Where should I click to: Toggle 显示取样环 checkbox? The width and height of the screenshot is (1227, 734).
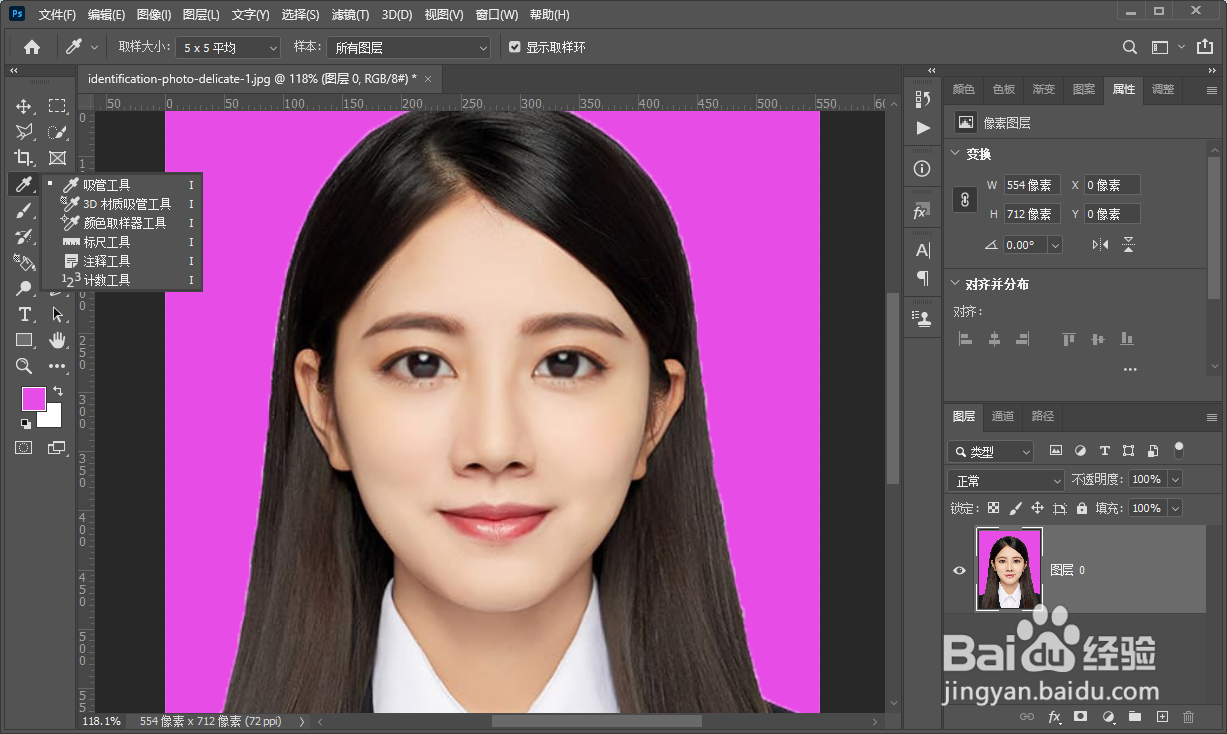[515, 47]
